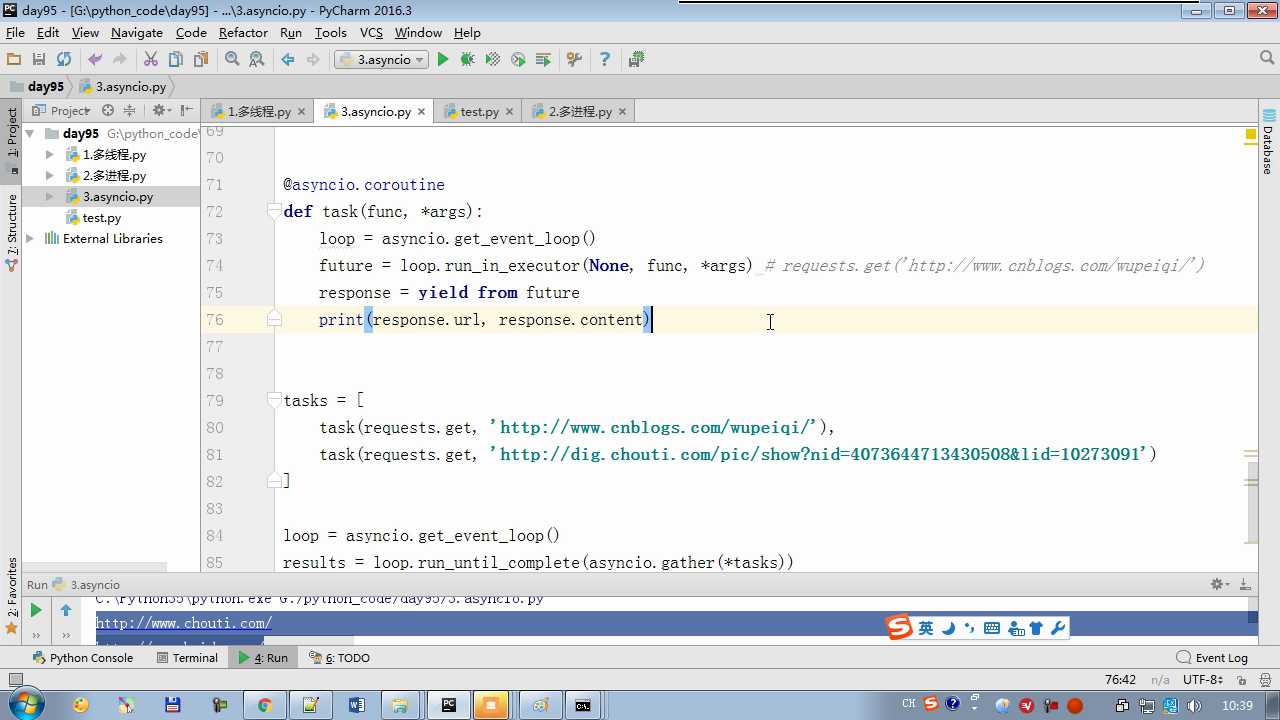Click UTF-8 encoding in status bar
This screenshot has height=720, width=1280.
point(1203,680)
